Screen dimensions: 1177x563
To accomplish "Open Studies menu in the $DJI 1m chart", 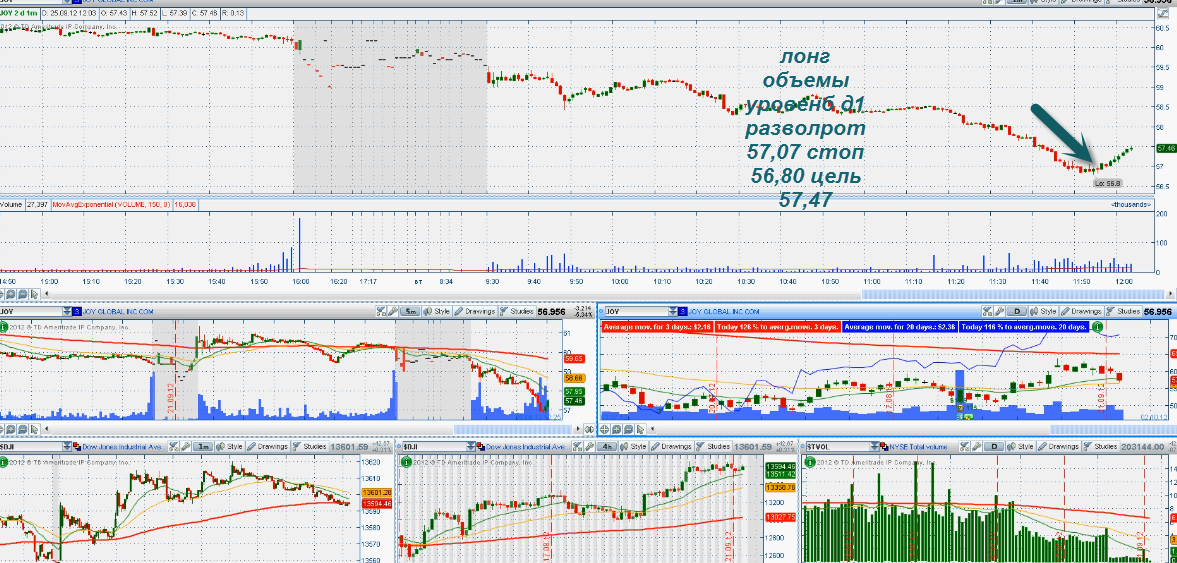I will pyautogui.click(x=309, y=446).
